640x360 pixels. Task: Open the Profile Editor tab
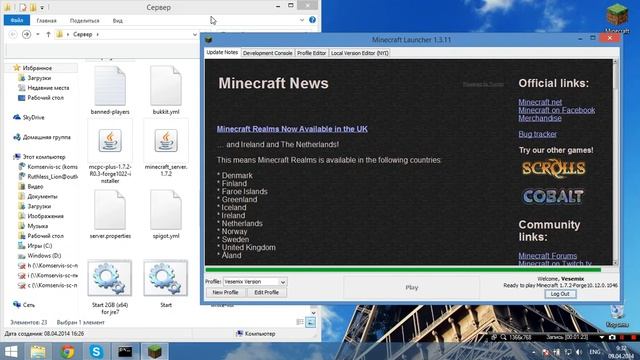tap(311, 53)
